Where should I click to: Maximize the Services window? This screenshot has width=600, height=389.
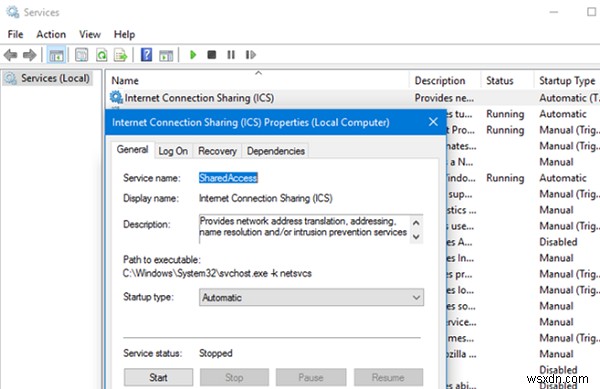pyautogui.click(x=592, y=12)
